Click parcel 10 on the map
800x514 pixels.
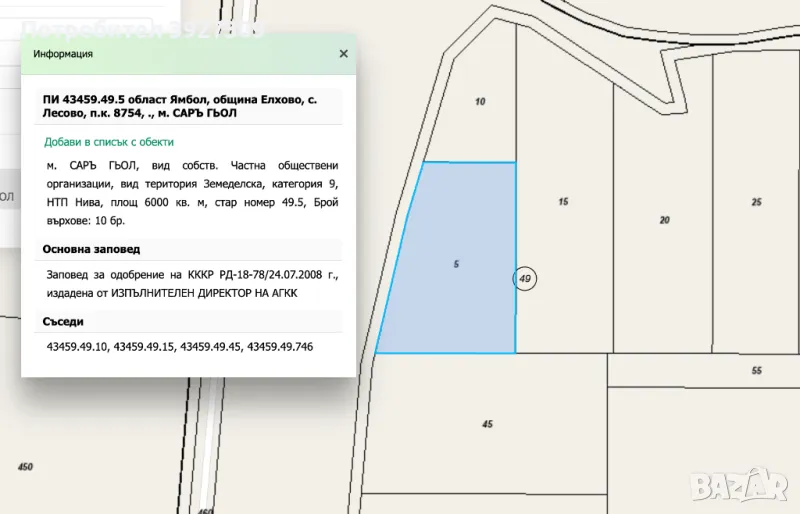pyautogui.click(x=480, y=102)
